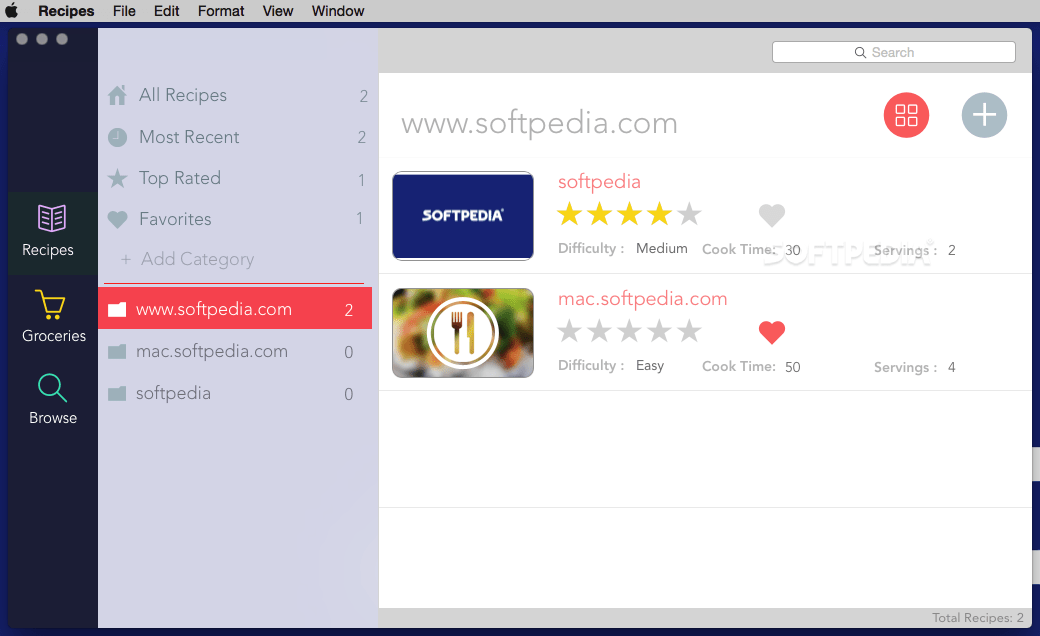Click the star icon beside Top Rated
Screen dimensions: 1040x636
tap(117, 178)
